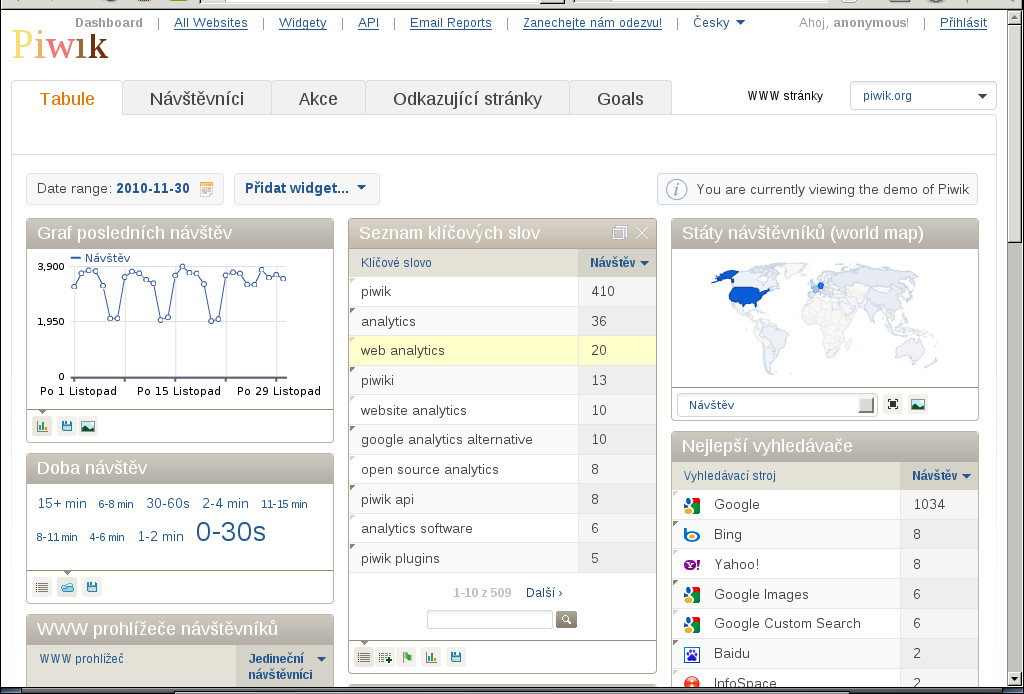Click the 15+ min visit duration tag
This screenshot has height=694, width=1024.
click(62, 503)
